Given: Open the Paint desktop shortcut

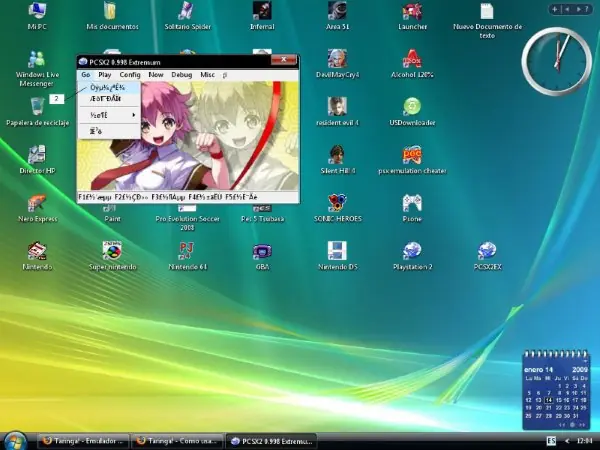Looking at the screenshot, I should pos(112,214).
